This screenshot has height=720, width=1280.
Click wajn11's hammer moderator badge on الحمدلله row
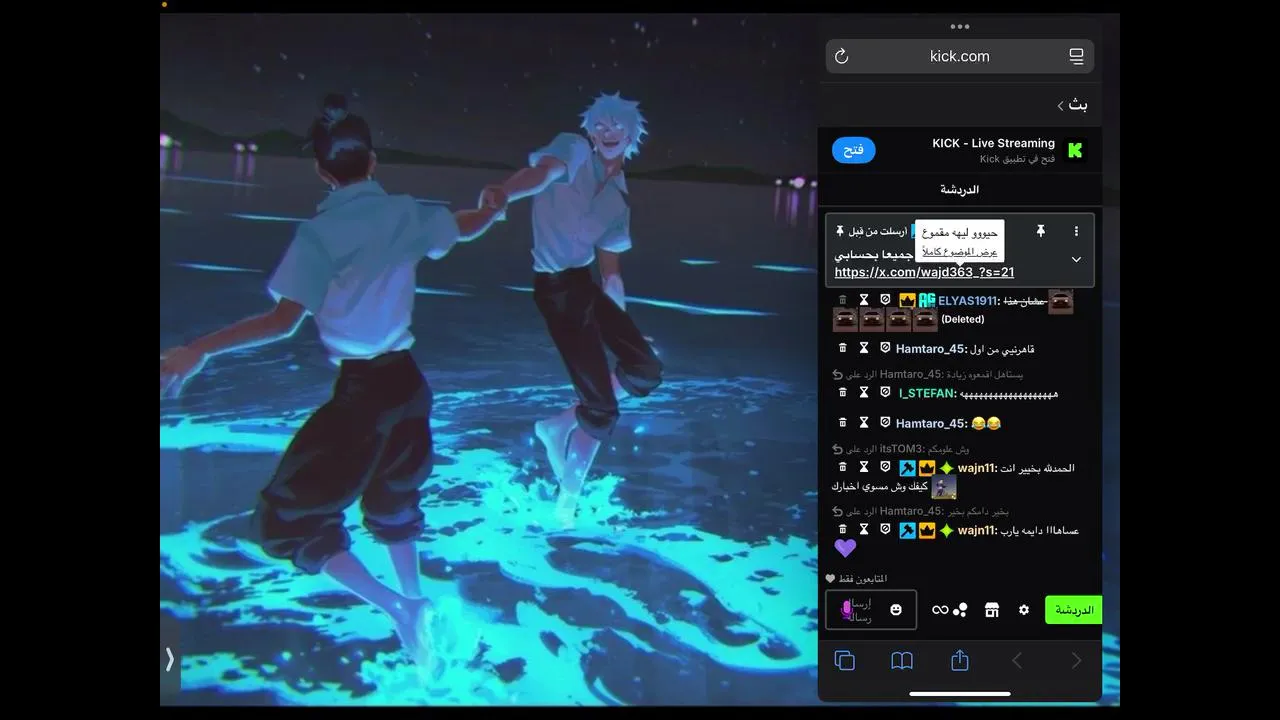[907, 468]
